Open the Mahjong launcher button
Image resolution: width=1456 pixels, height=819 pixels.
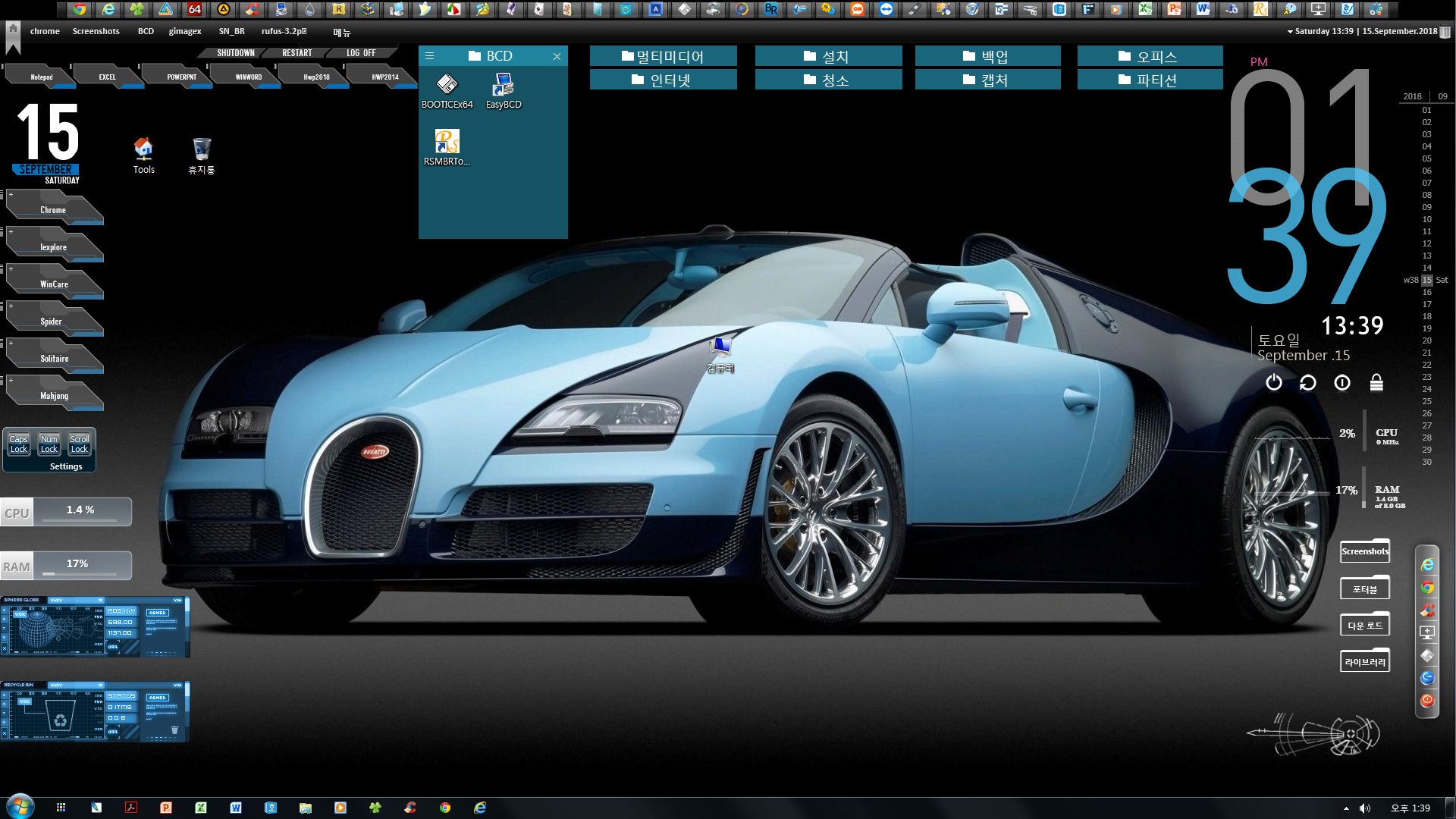pos(54,395)
